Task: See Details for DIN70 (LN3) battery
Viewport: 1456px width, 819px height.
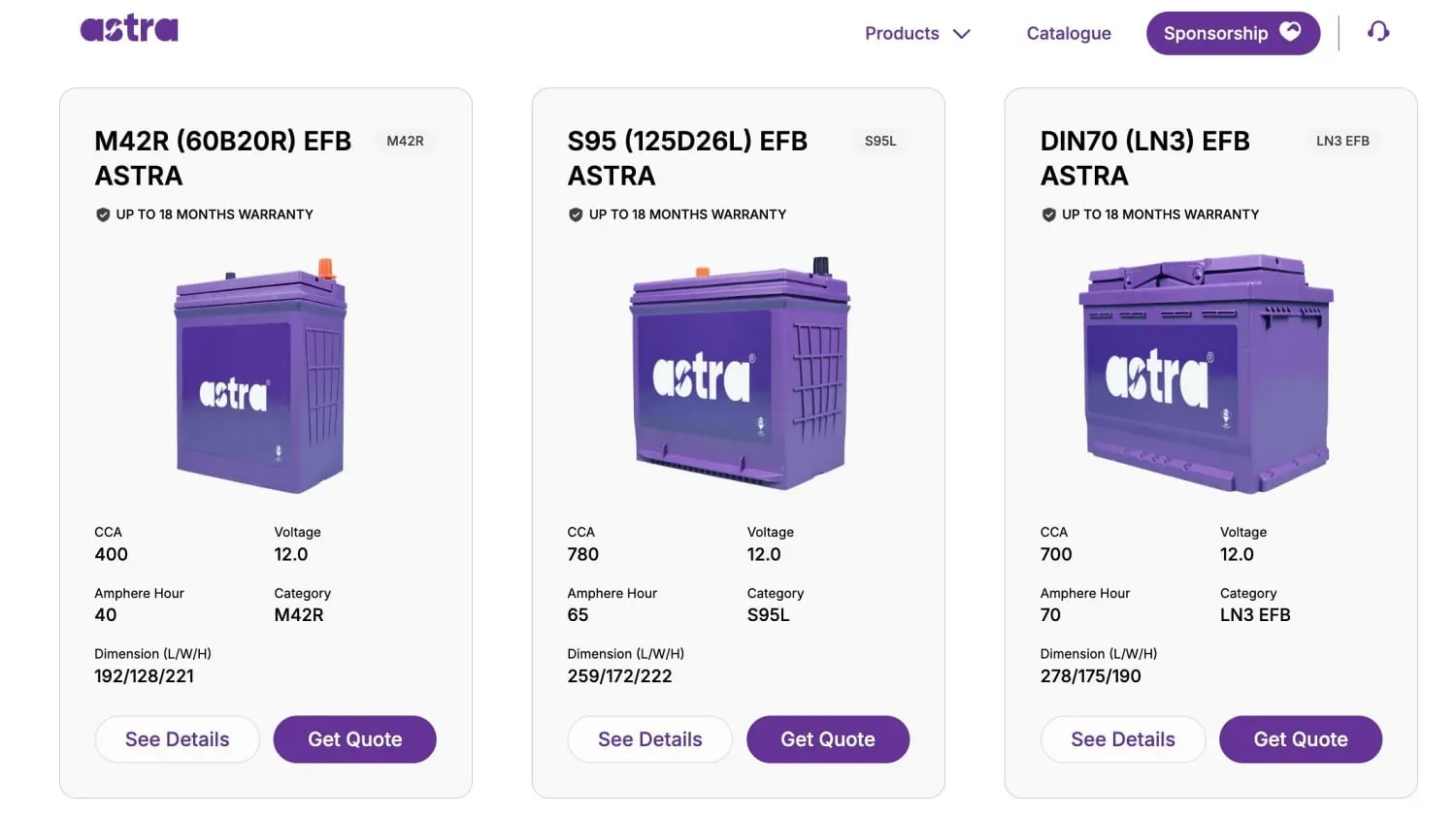Action: 1123,739
